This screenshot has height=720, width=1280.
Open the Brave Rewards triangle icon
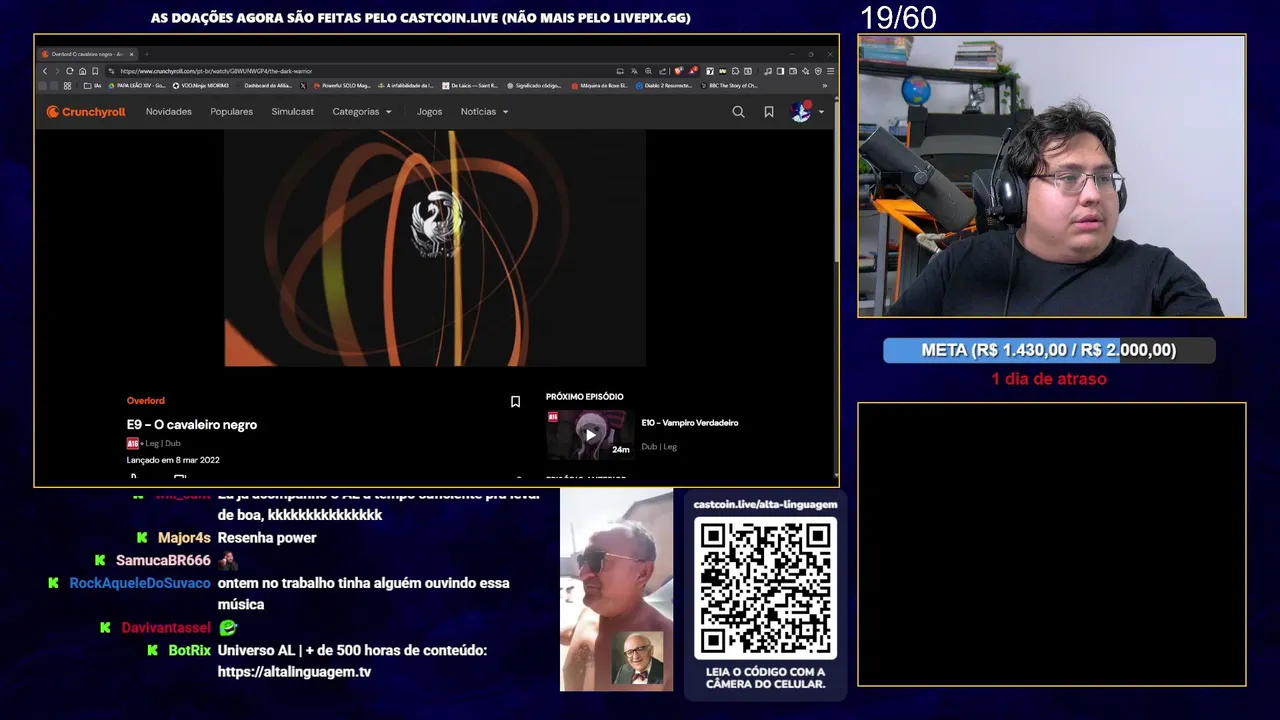pos(693,71)
